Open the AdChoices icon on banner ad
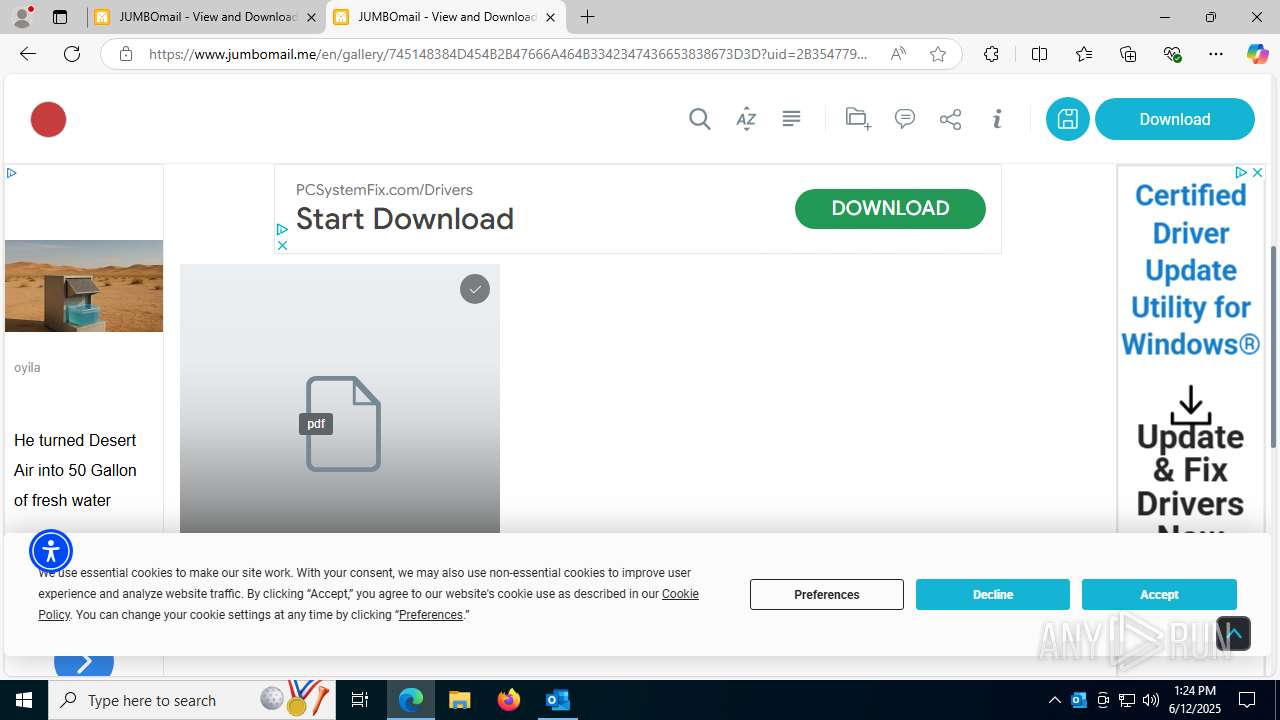Viewport: 1280px width, 720px height. click(282, 230)
